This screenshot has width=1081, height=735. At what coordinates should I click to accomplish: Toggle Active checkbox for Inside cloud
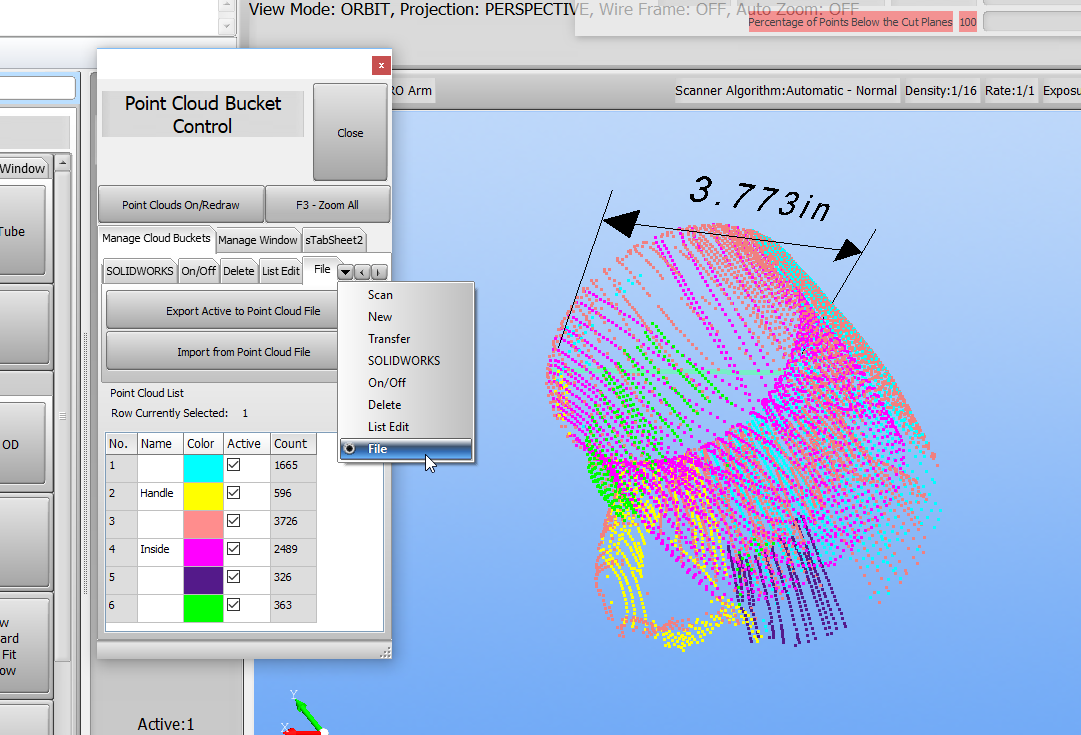pos(233,549)
